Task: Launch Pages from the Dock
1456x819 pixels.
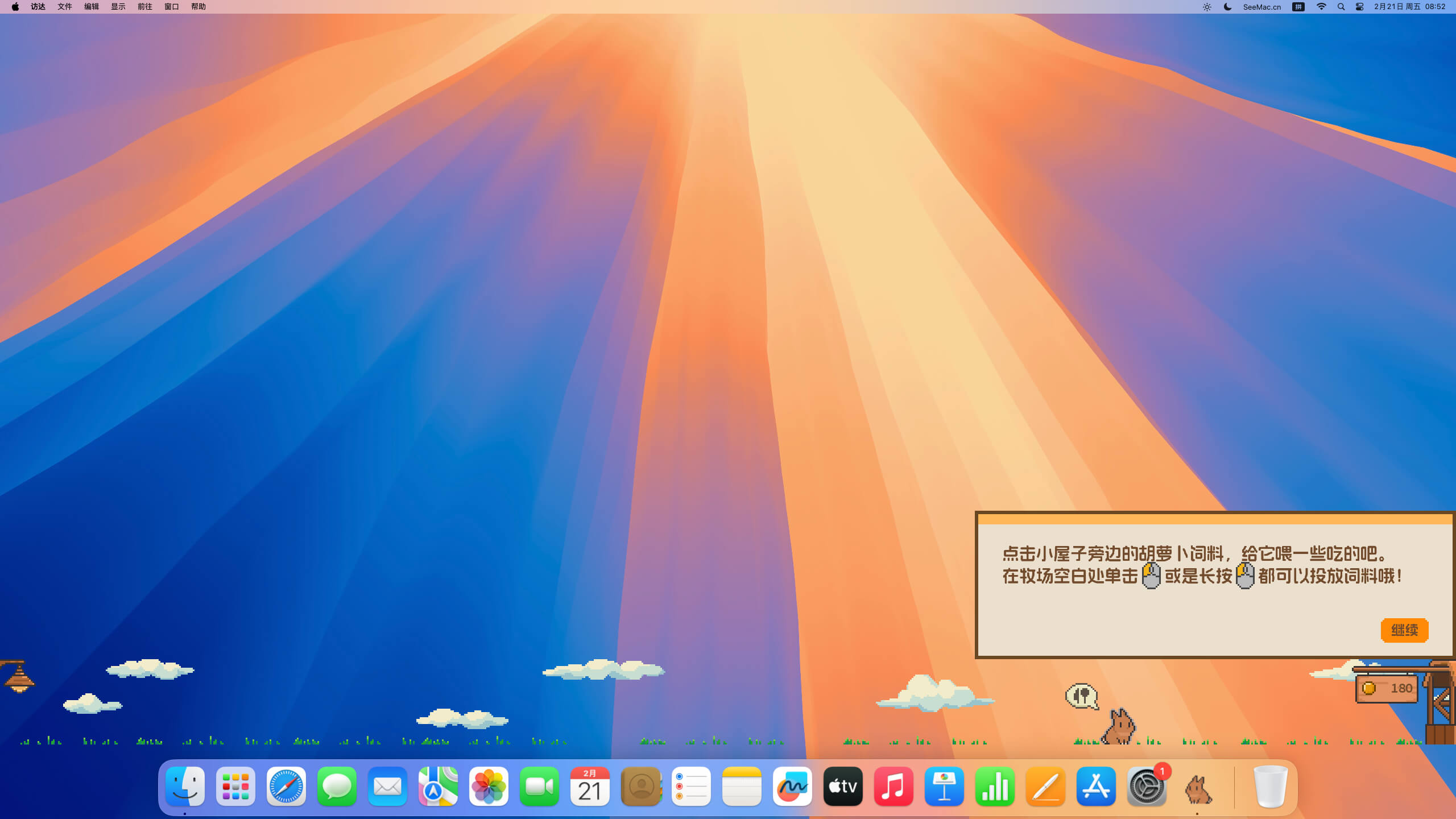Action: (1045, 787)
